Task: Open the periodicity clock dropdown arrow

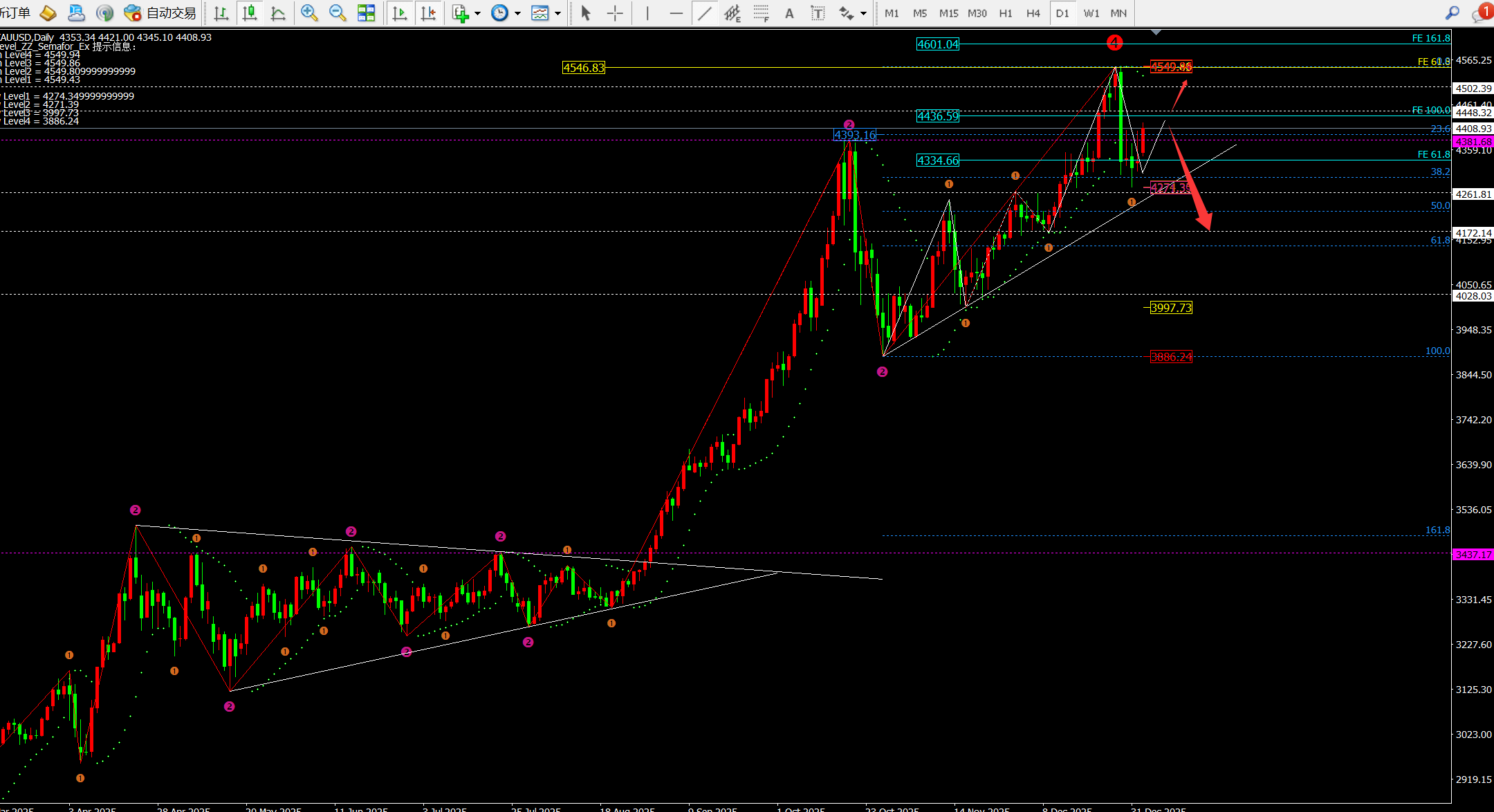Action: coord(517,14)
